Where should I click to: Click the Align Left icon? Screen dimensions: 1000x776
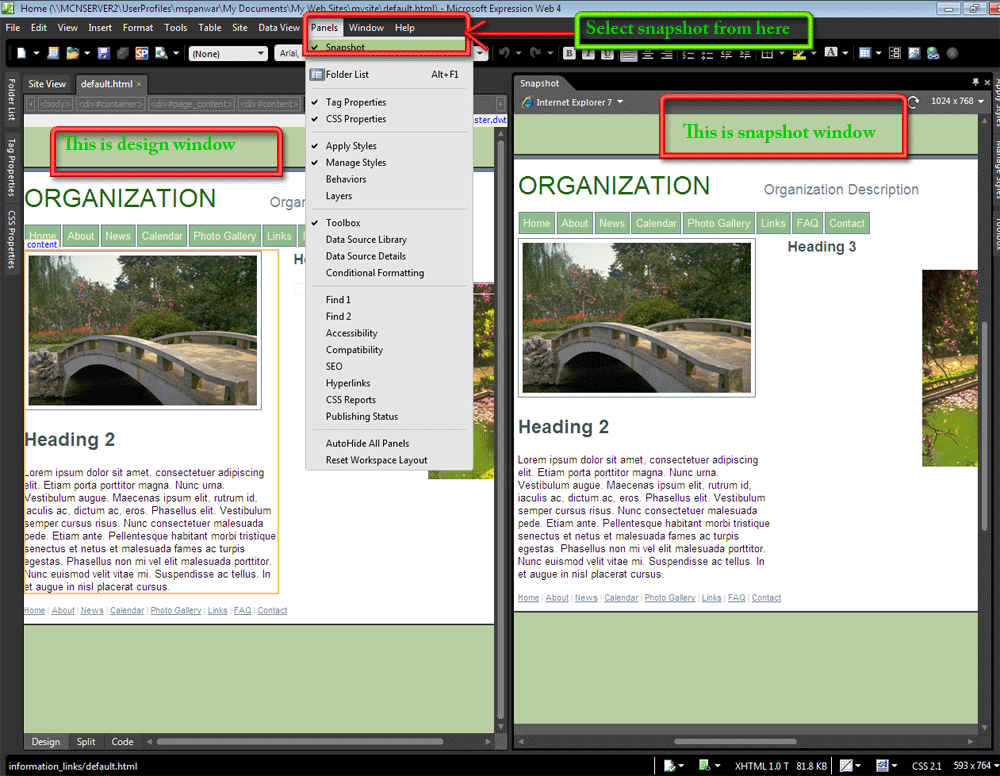(x=629, y=54)
